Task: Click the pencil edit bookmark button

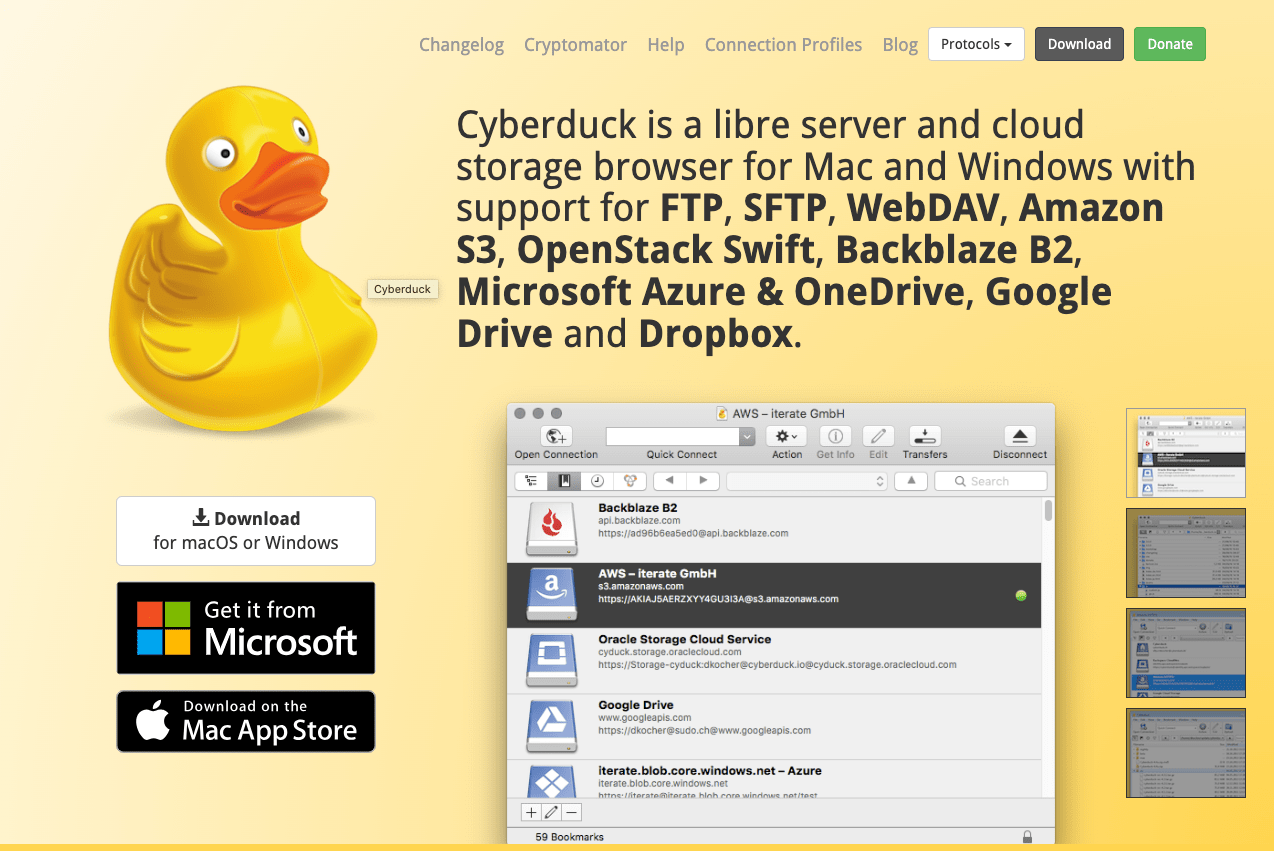Action: coord(551,812)
